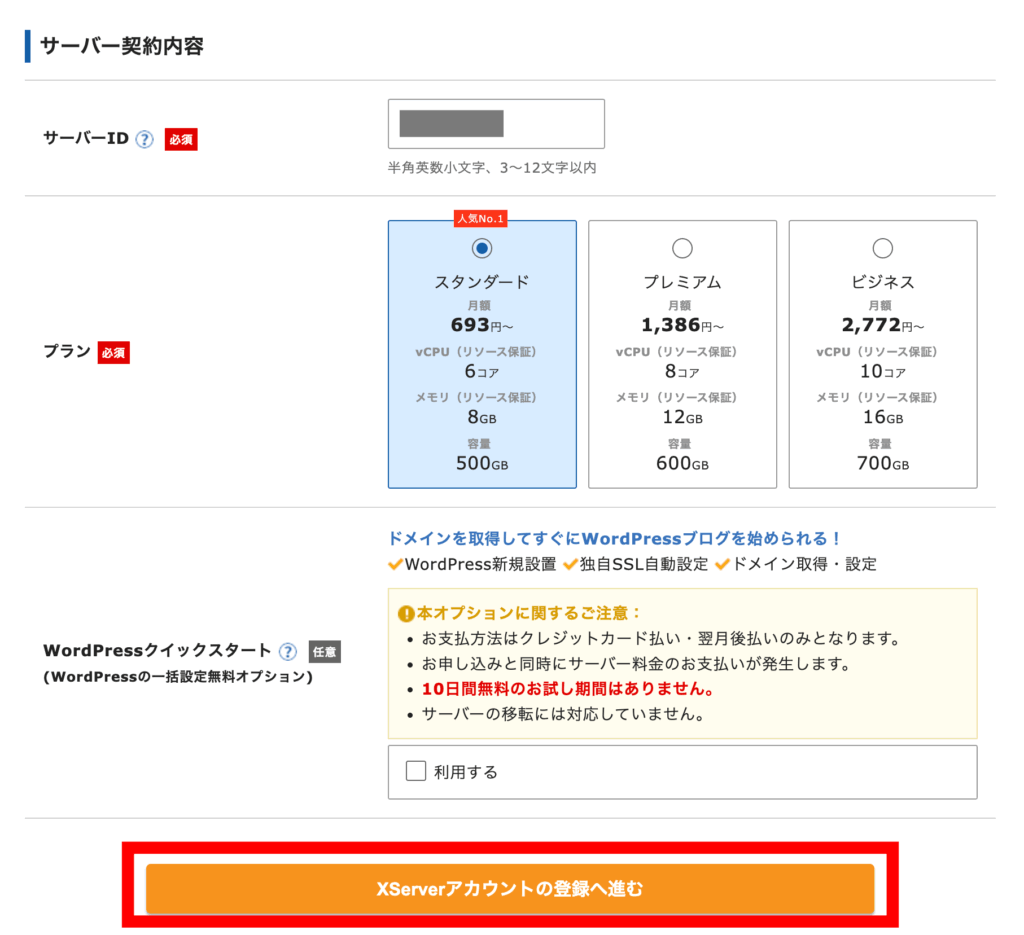Pick the ビジネス plan radio button
This screenshot has height=935, width=1024.
883,248
